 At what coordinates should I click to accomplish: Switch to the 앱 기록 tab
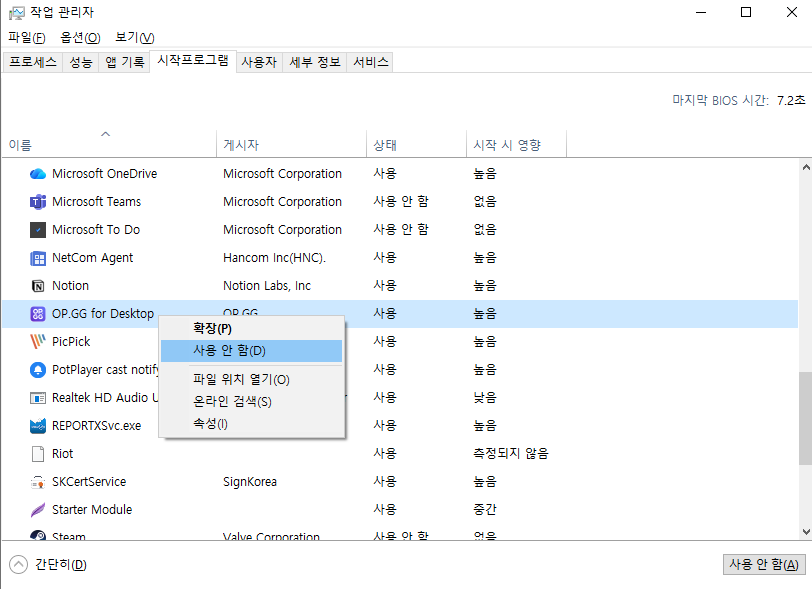124,62
